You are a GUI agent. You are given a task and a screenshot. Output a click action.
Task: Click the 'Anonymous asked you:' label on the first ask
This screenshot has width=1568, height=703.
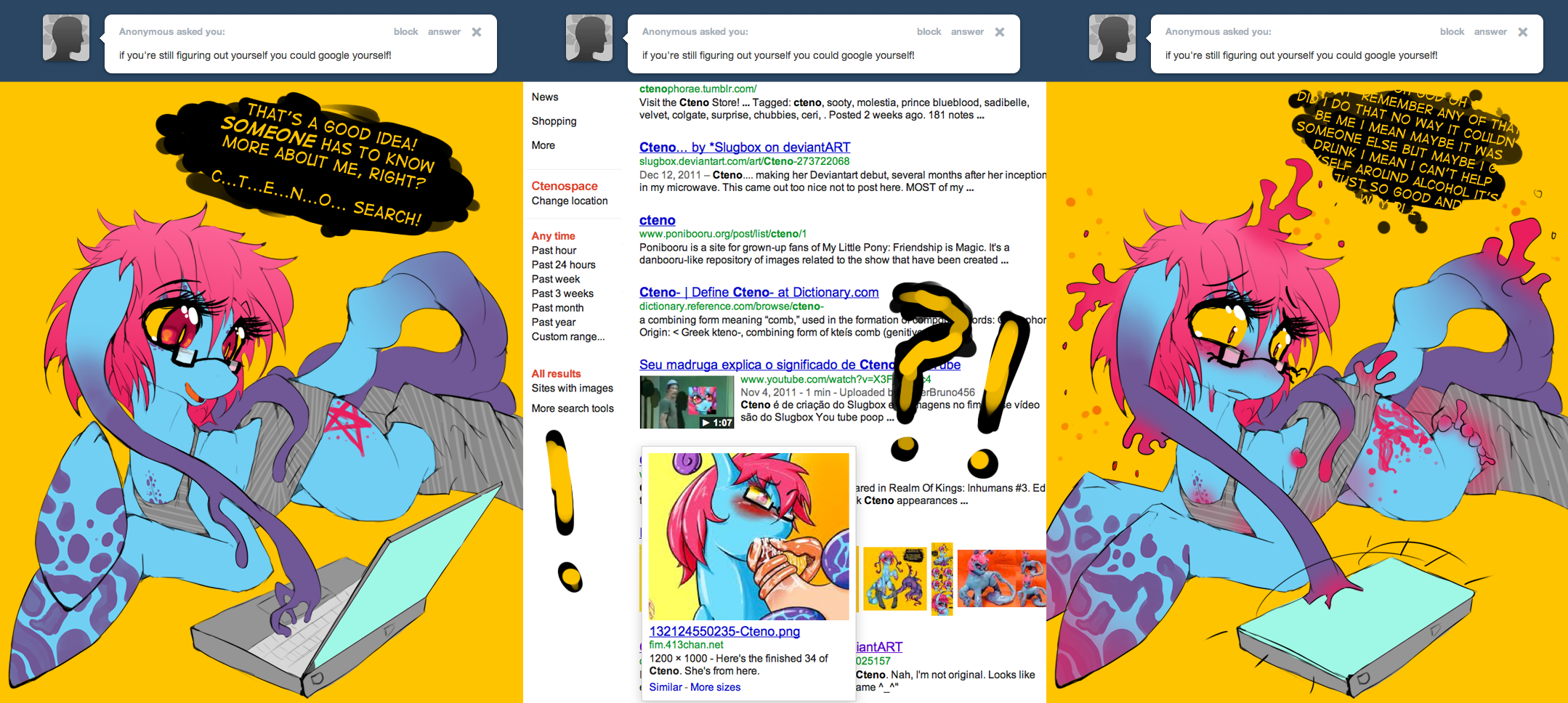pyautogui.click(x=172, y=32)
